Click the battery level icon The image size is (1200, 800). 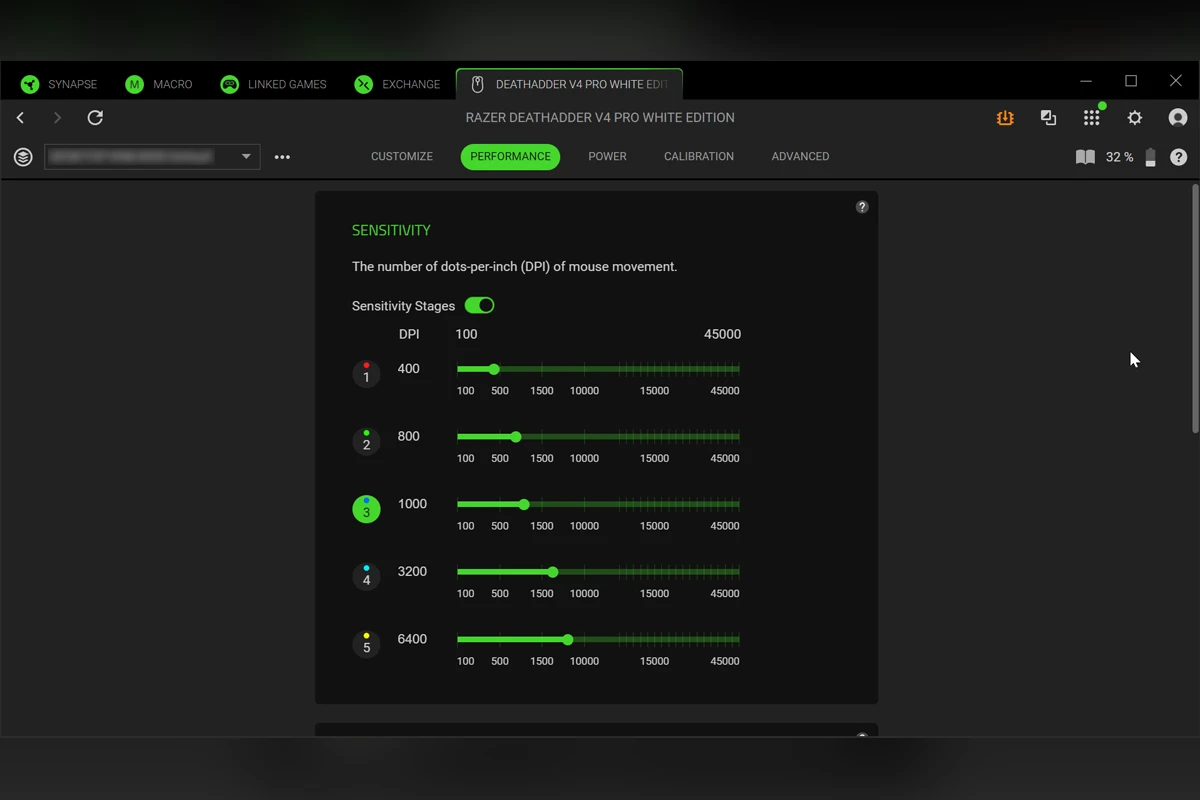coord(1150,157)
